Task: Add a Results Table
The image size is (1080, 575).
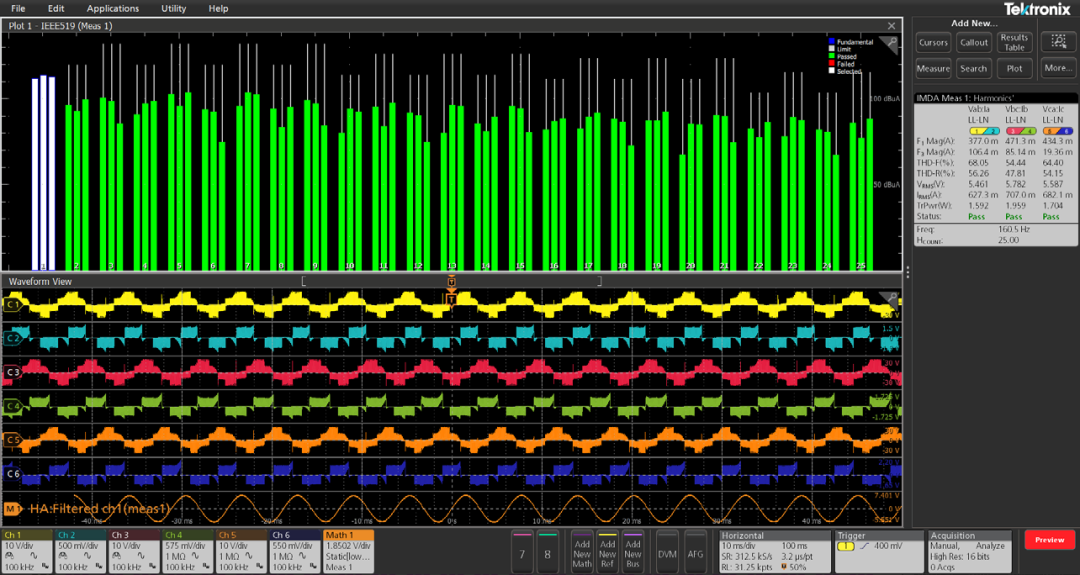Action: [x=1014, y=42]
